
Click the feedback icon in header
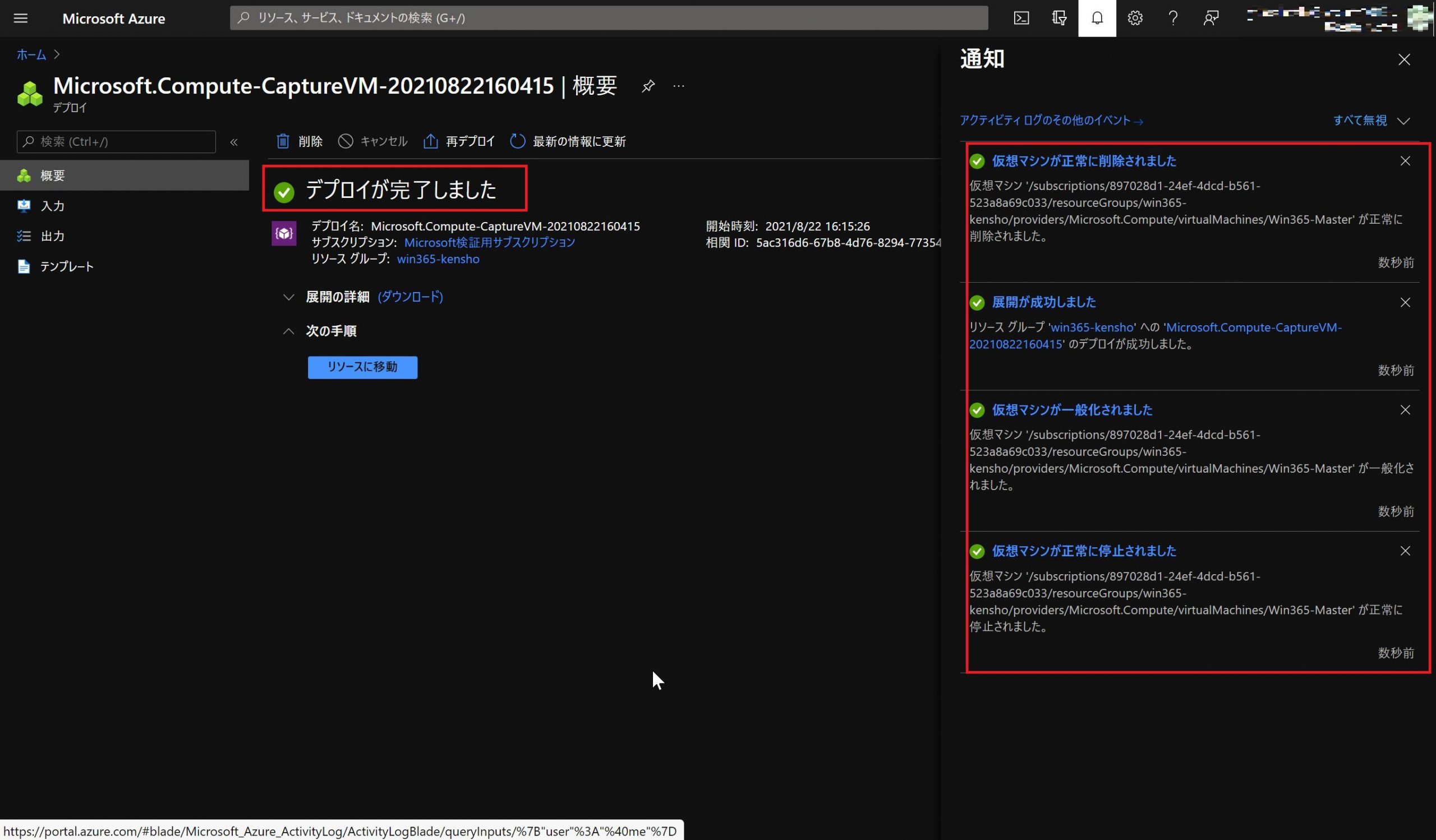(1211, 18)
